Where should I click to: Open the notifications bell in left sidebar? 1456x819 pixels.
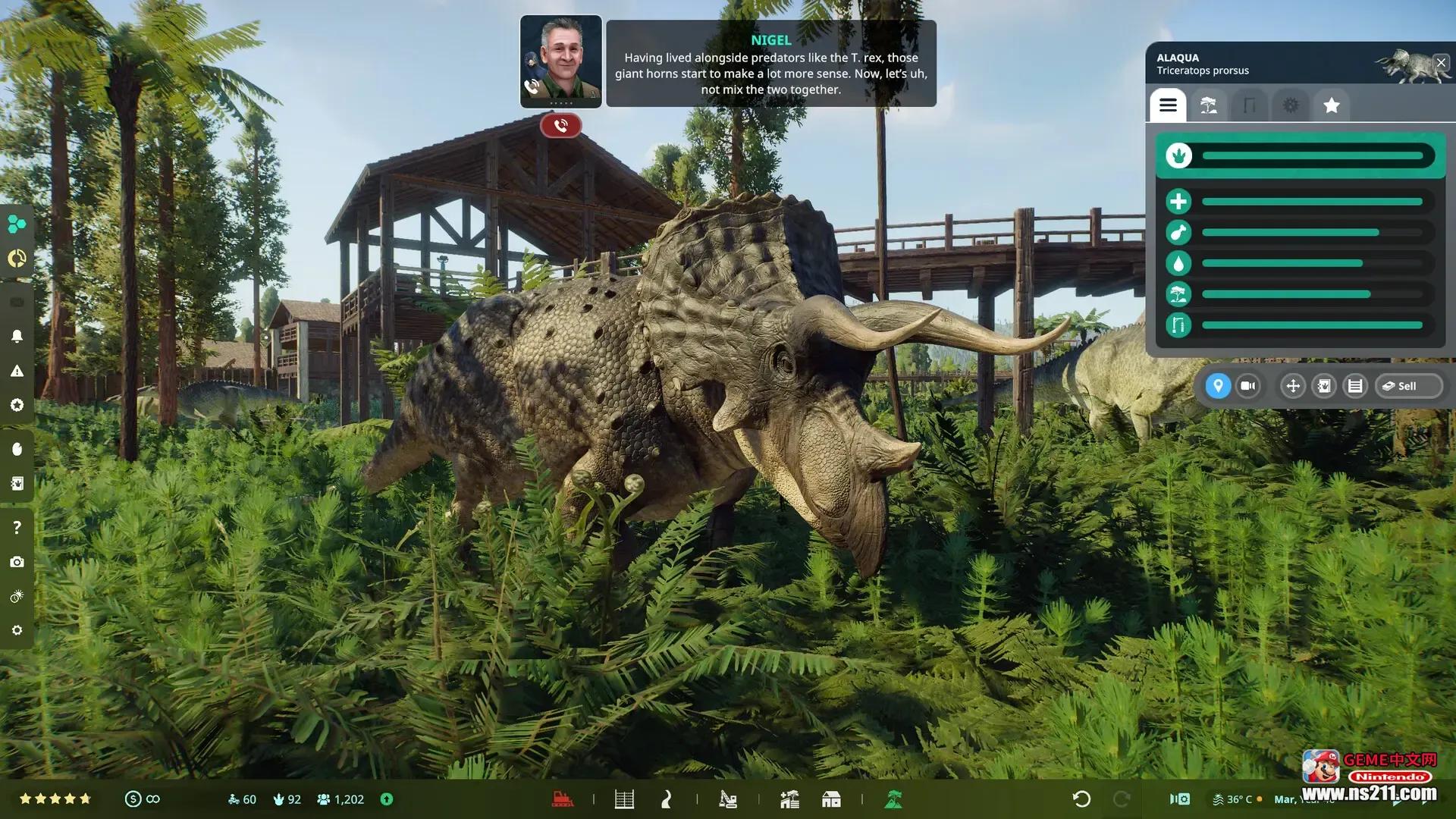point(17,336)
